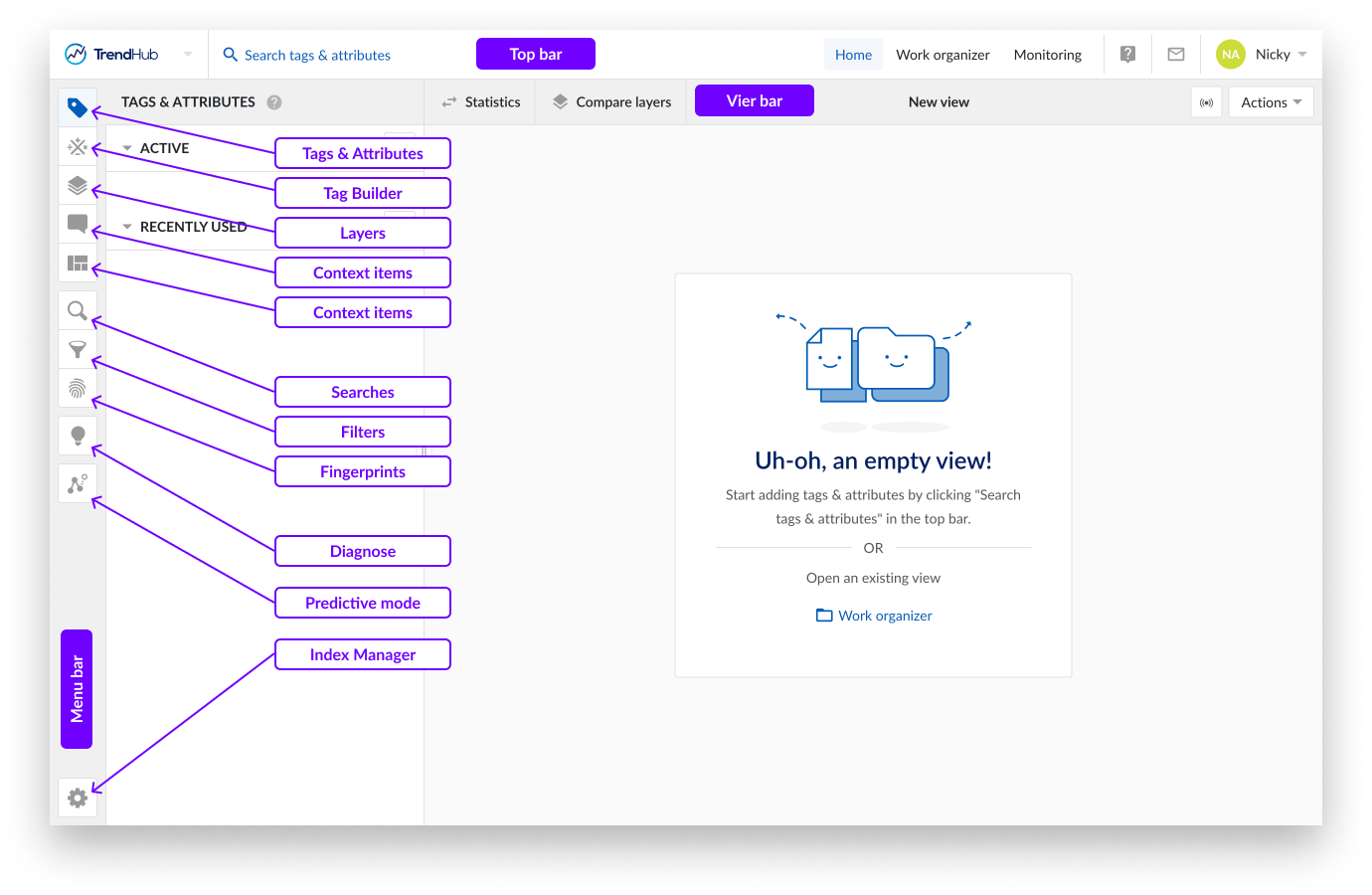Open the Layers panel icon

click(78, 185)
